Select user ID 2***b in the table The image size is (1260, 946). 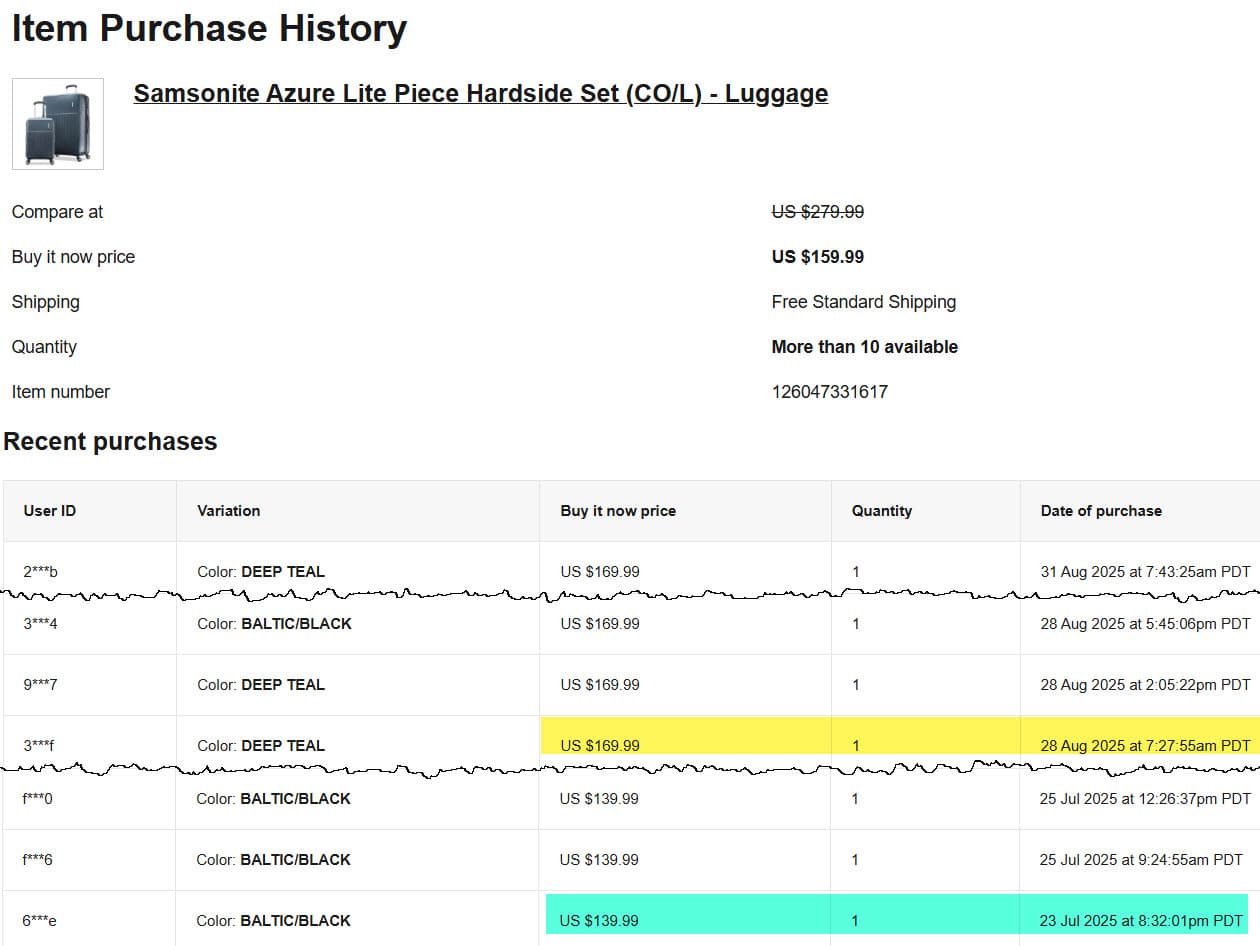(41, 572)
